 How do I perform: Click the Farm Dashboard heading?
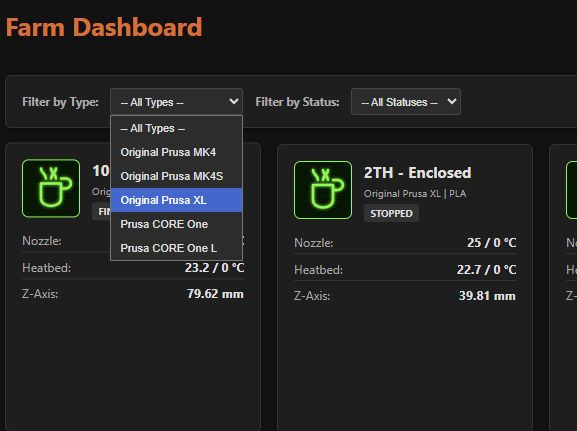tap(104, 28)
